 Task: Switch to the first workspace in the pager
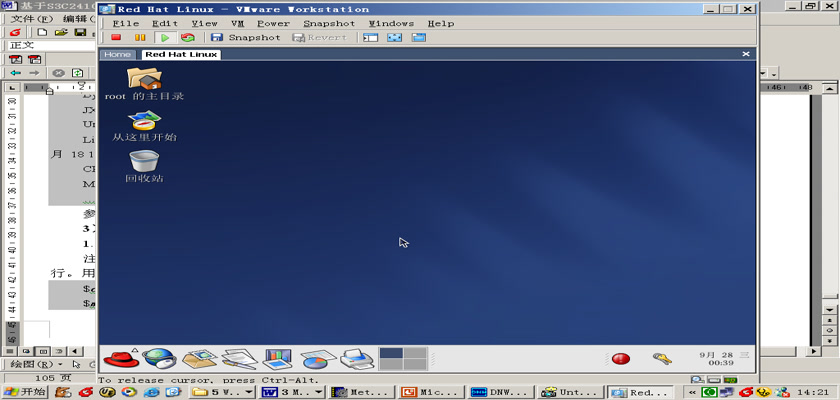tap(391, 353)
